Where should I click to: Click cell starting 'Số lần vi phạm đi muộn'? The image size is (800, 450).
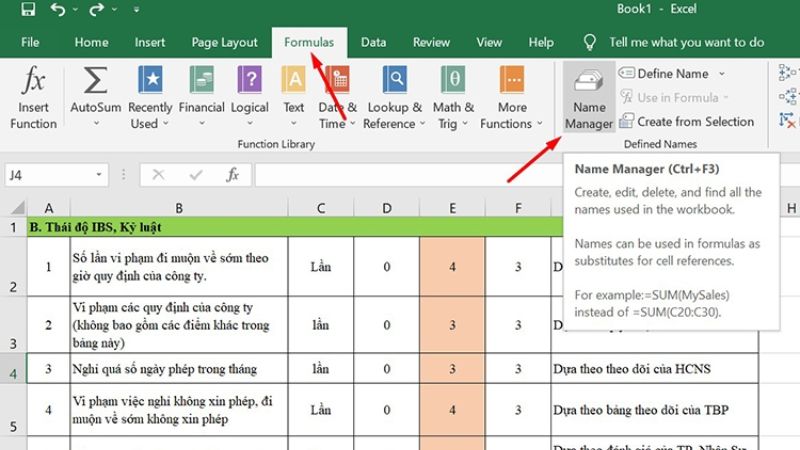(x=179, y=266)
